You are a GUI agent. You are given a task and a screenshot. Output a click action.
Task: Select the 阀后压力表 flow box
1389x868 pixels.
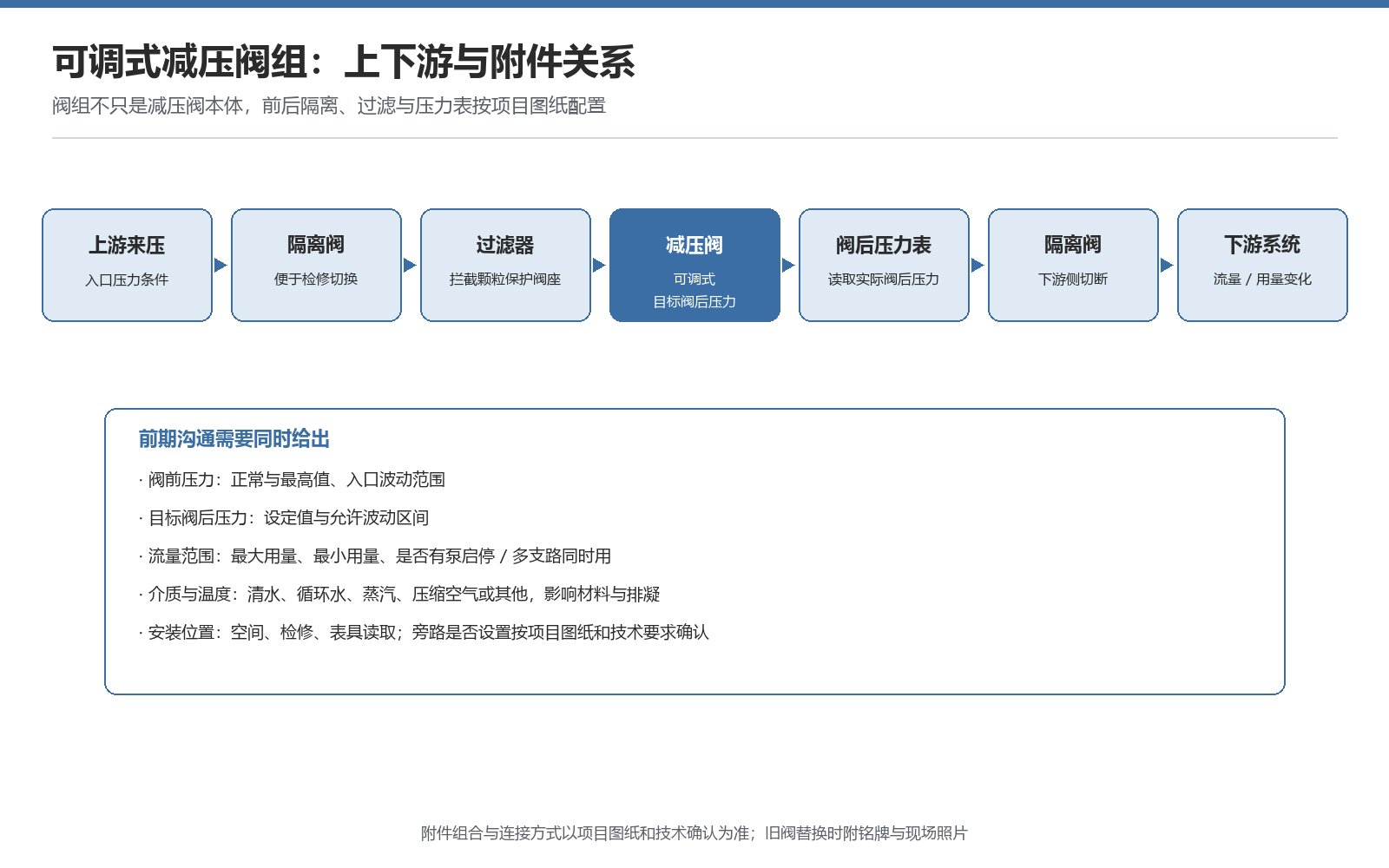click(884, 265)
